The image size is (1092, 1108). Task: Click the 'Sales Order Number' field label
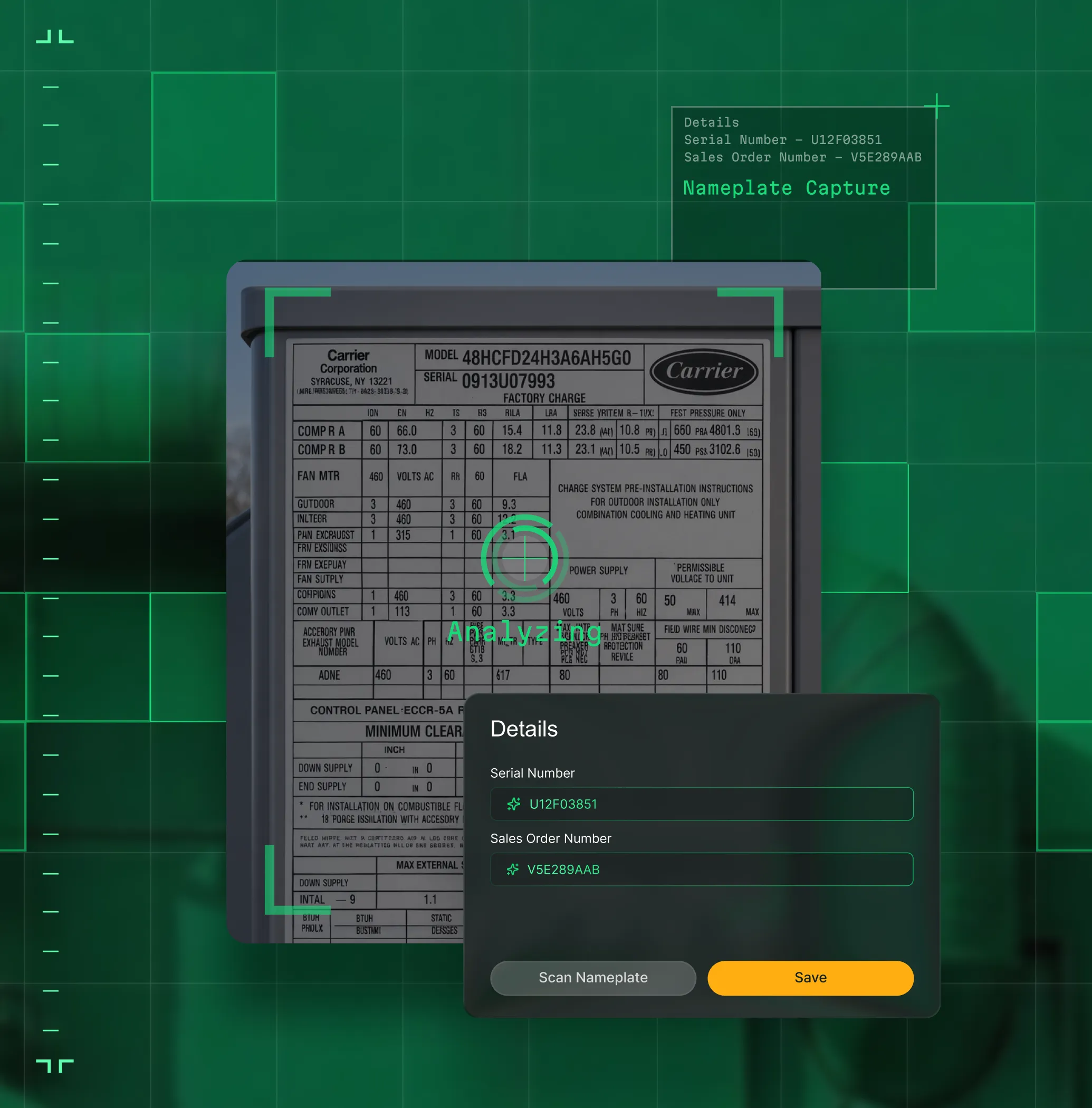click(551, 838)
